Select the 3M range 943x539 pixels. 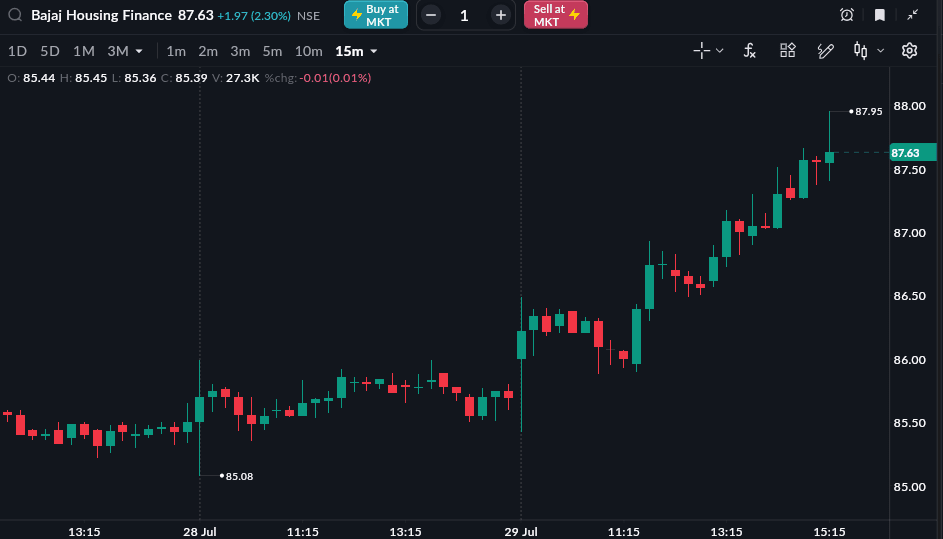click(118, 51)
